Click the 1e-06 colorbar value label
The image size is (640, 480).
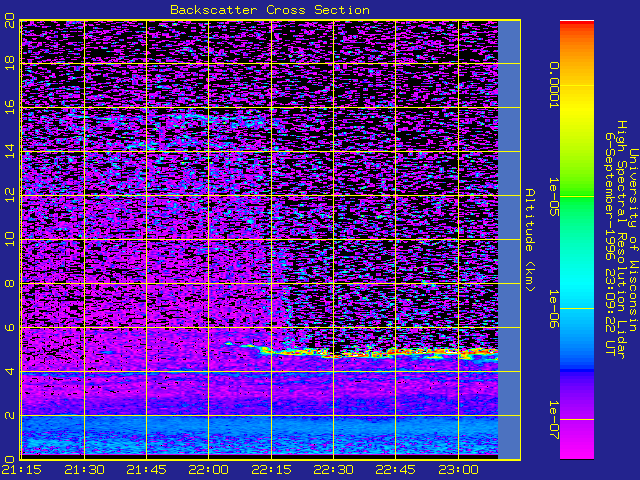point(554,309)
